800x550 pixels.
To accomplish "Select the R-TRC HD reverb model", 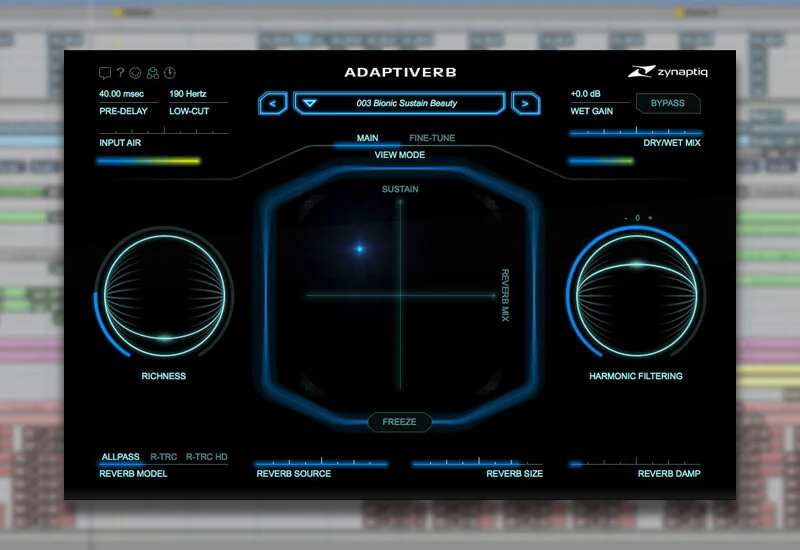I will click(207, 457).
